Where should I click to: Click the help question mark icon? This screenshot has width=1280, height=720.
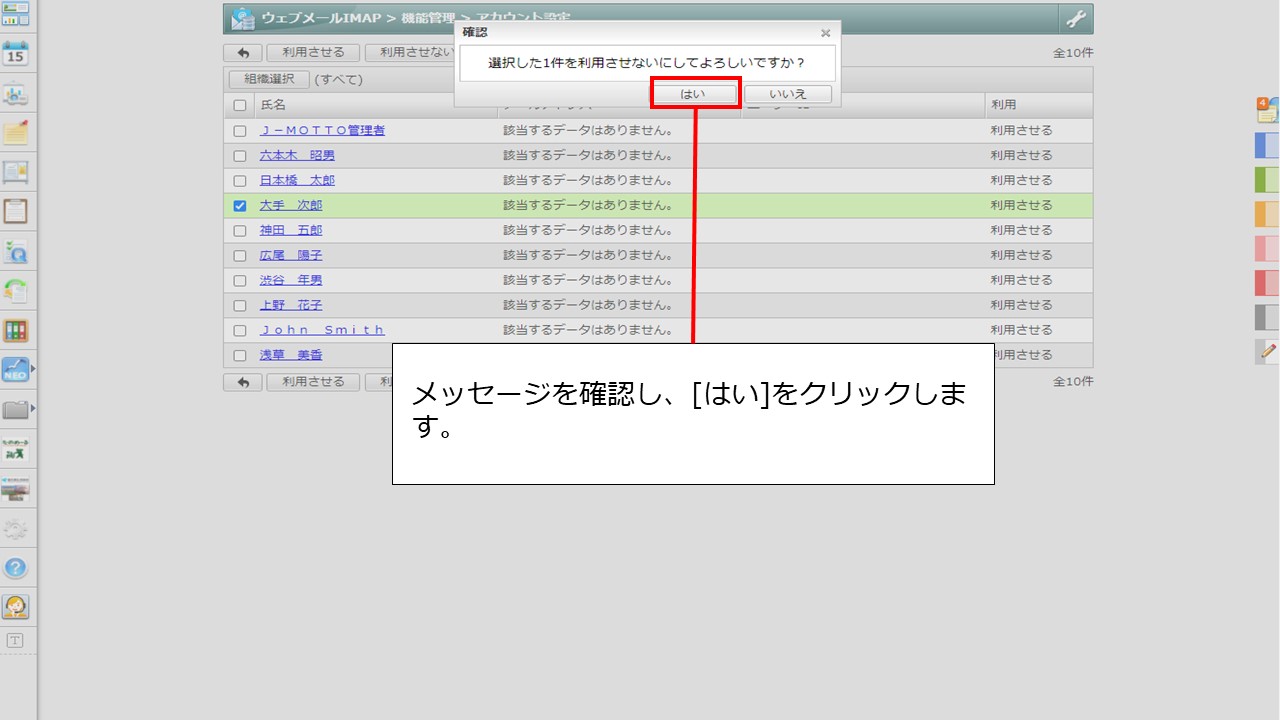[x=15, y=566]
